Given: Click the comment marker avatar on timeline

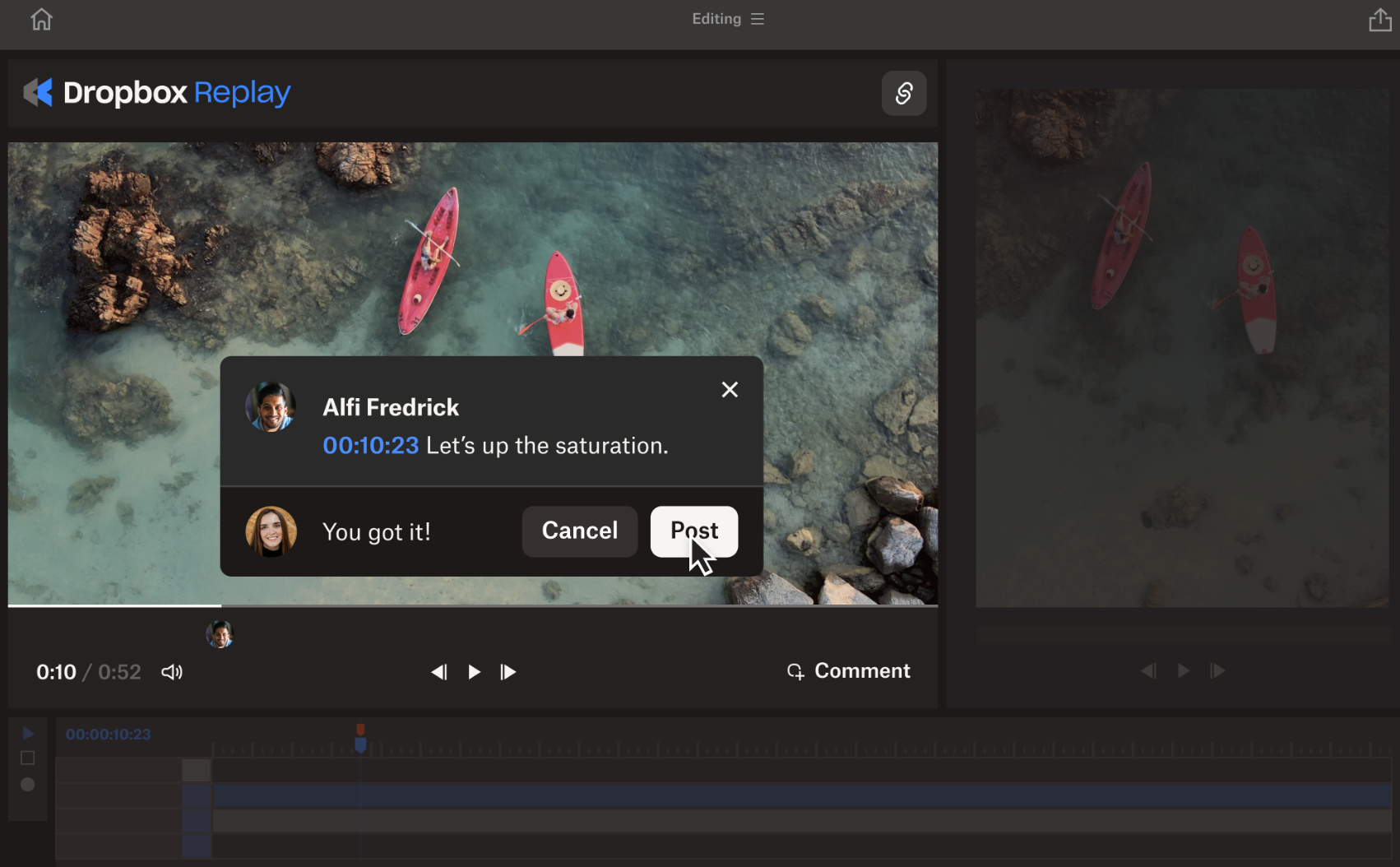Looking at the screenshot, I should tap(220, 634).
